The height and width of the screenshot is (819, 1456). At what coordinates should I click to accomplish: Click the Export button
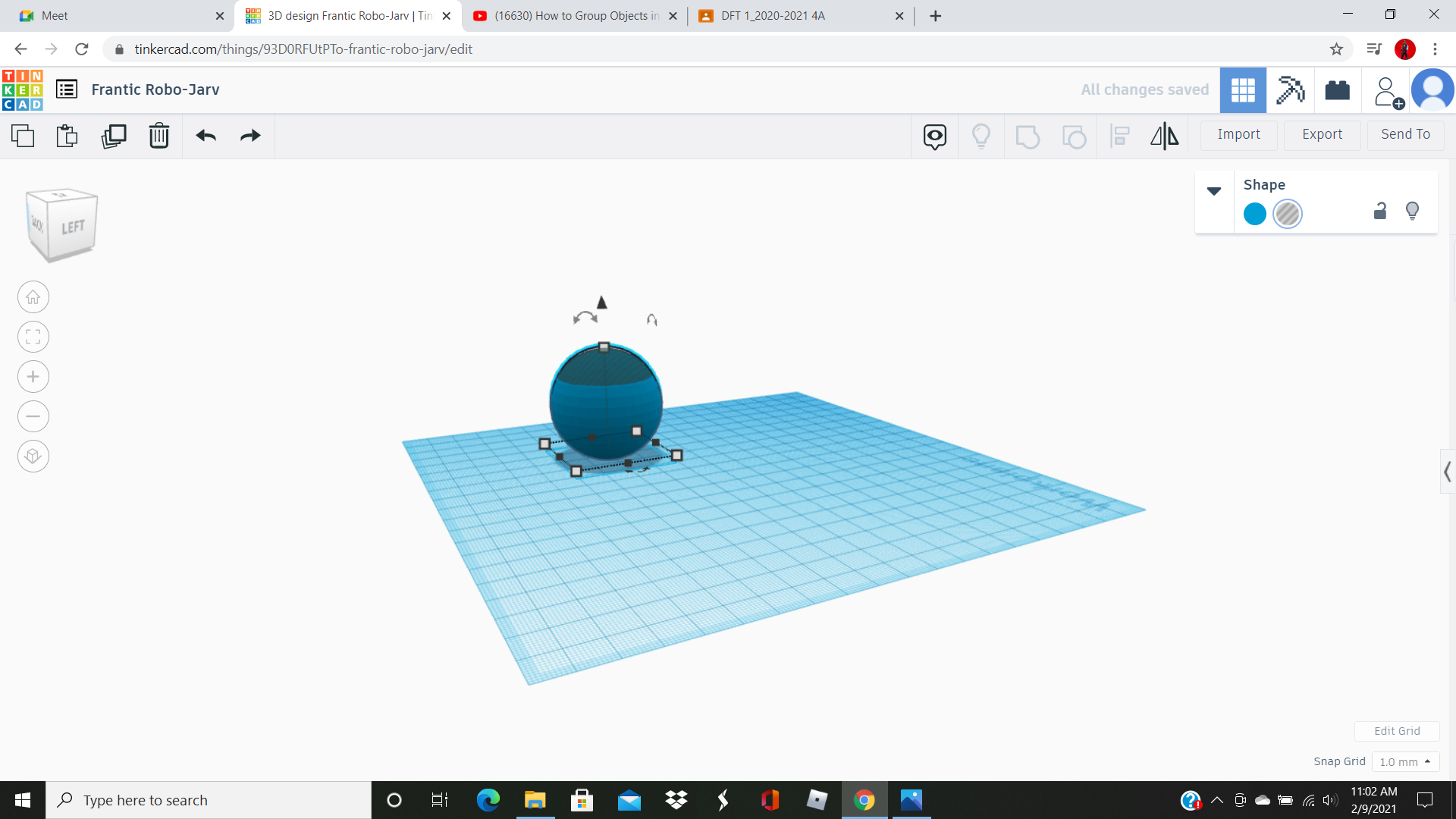pyautogui.click(x=1321, y=134)
